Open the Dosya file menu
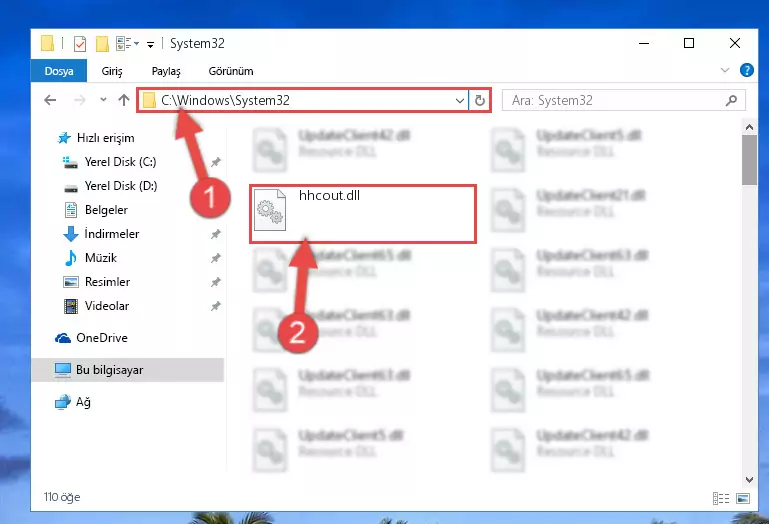 point(59,71)
